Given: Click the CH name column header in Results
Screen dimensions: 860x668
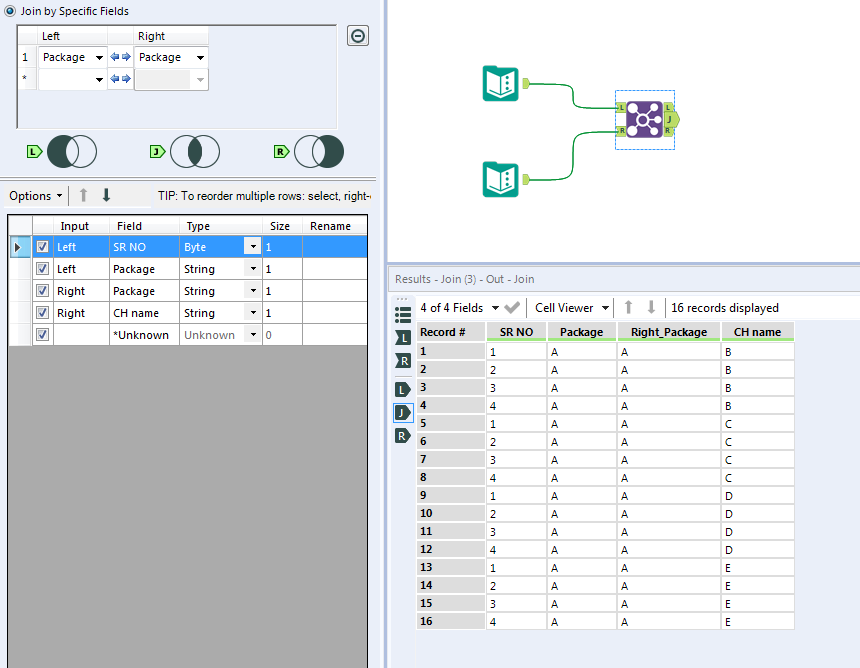Looking at the screenshot, I should [x=757, y=332].
